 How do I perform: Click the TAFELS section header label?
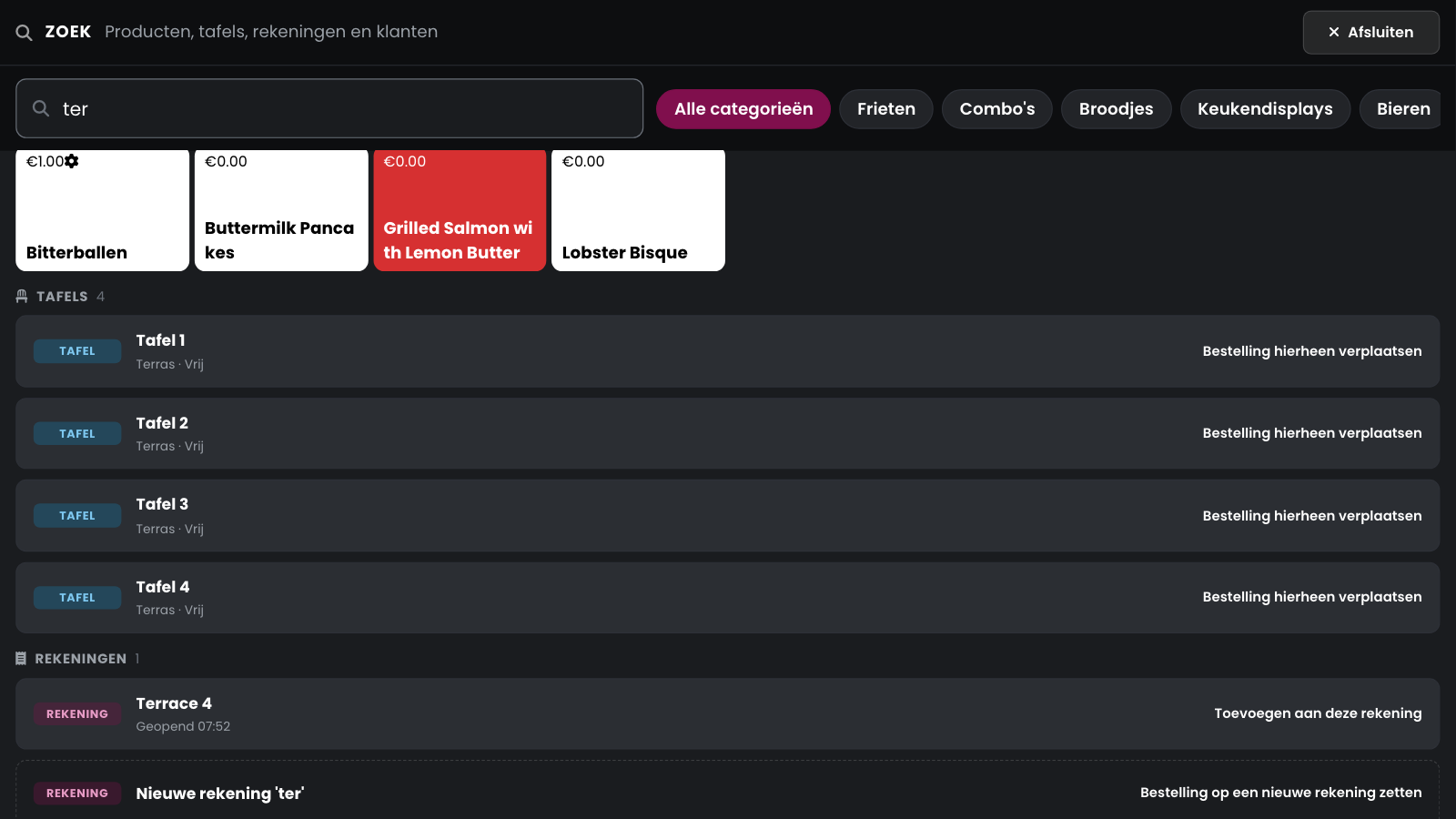pyautogui.click(x=62, y=297)
